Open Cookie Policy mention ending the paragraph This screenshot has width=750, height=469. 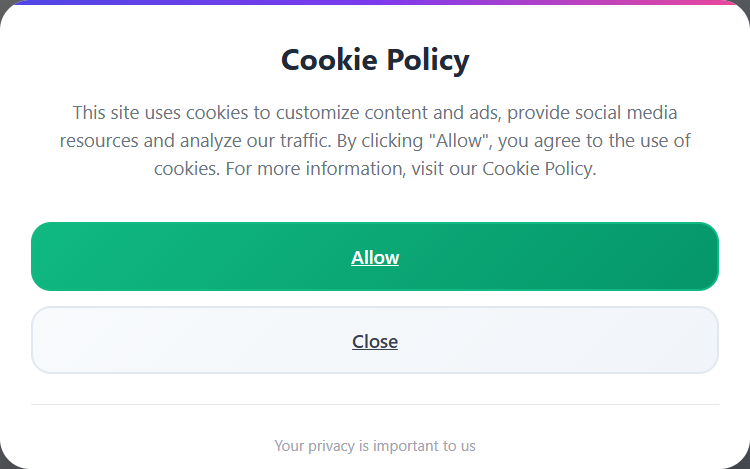pos(538,168)
